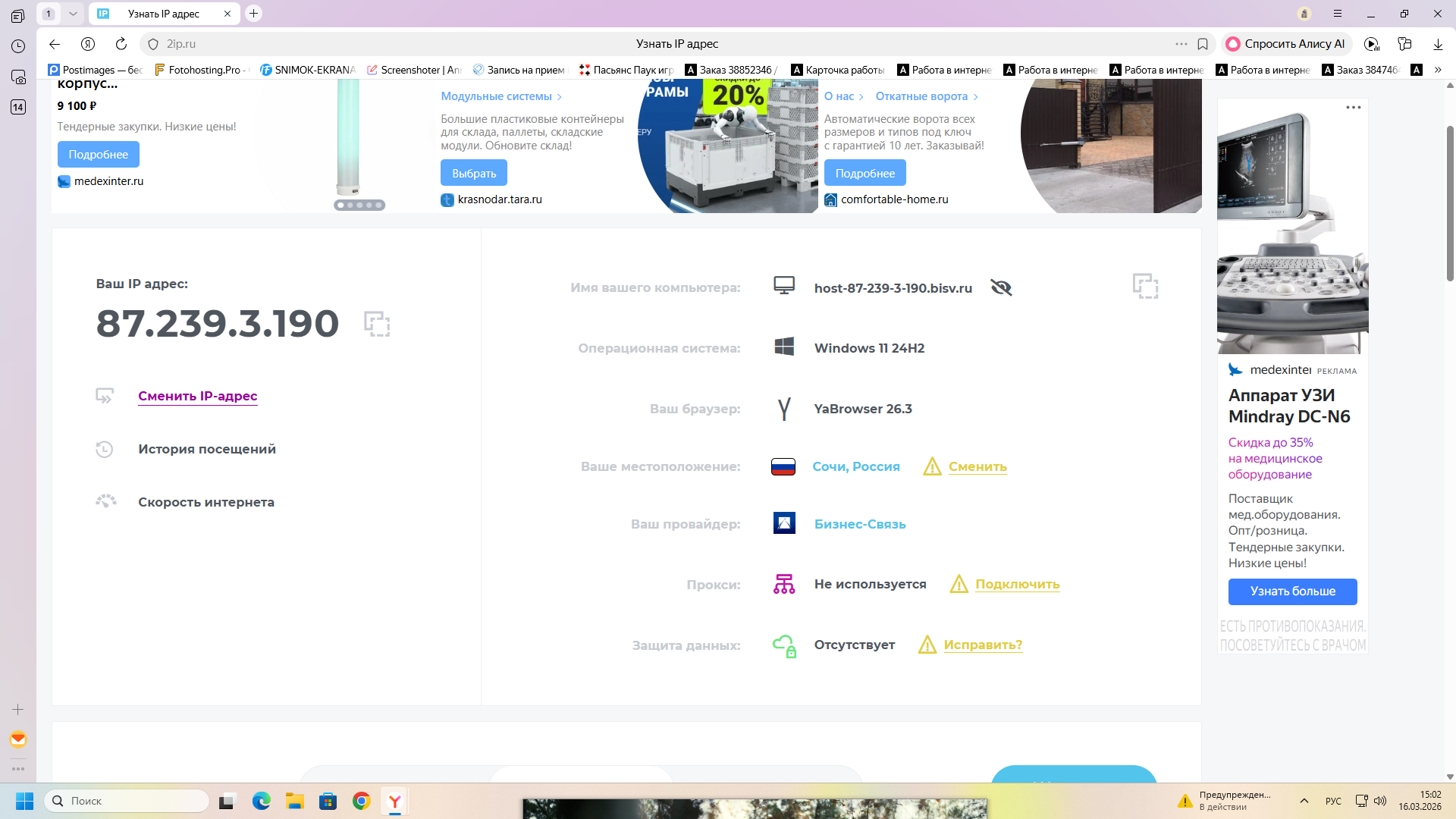Click the ad carousel pagination dots
Image resolution: width=1456 pixels, height=819 pixels.
pos(359,205)
